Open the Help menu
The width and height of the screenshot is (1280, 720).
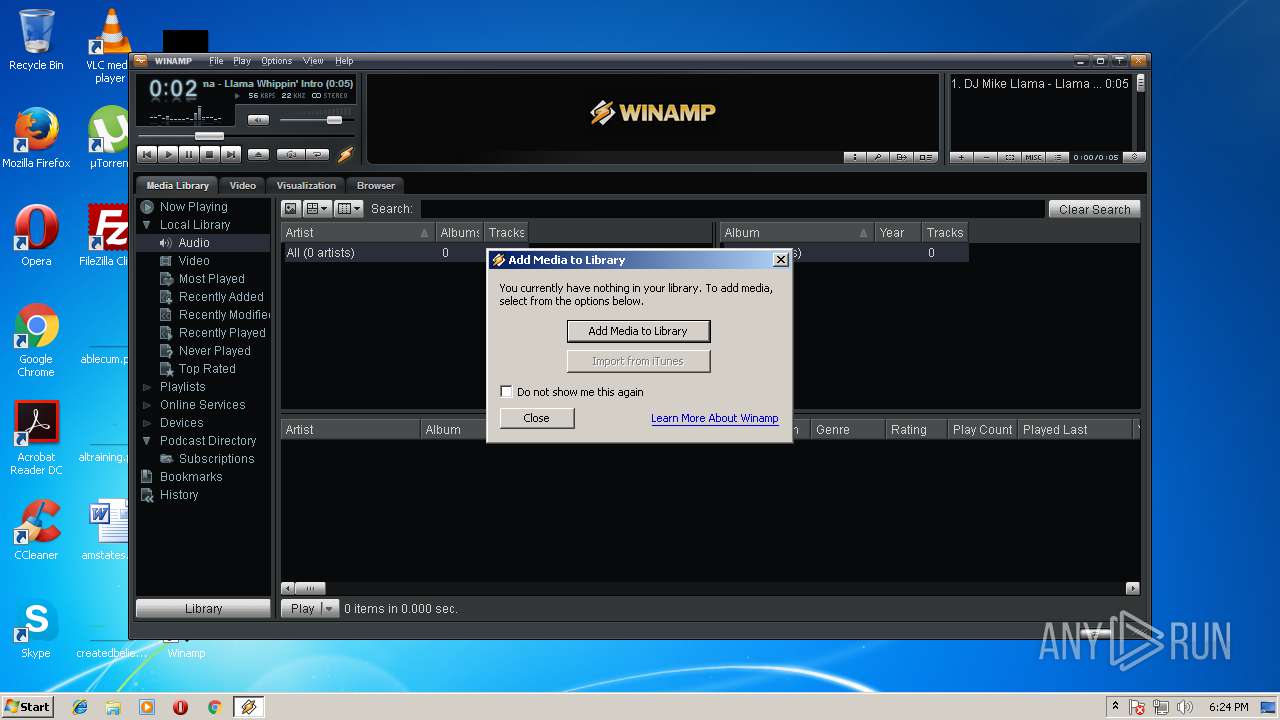pyautogui.click(x=344, y=61)
